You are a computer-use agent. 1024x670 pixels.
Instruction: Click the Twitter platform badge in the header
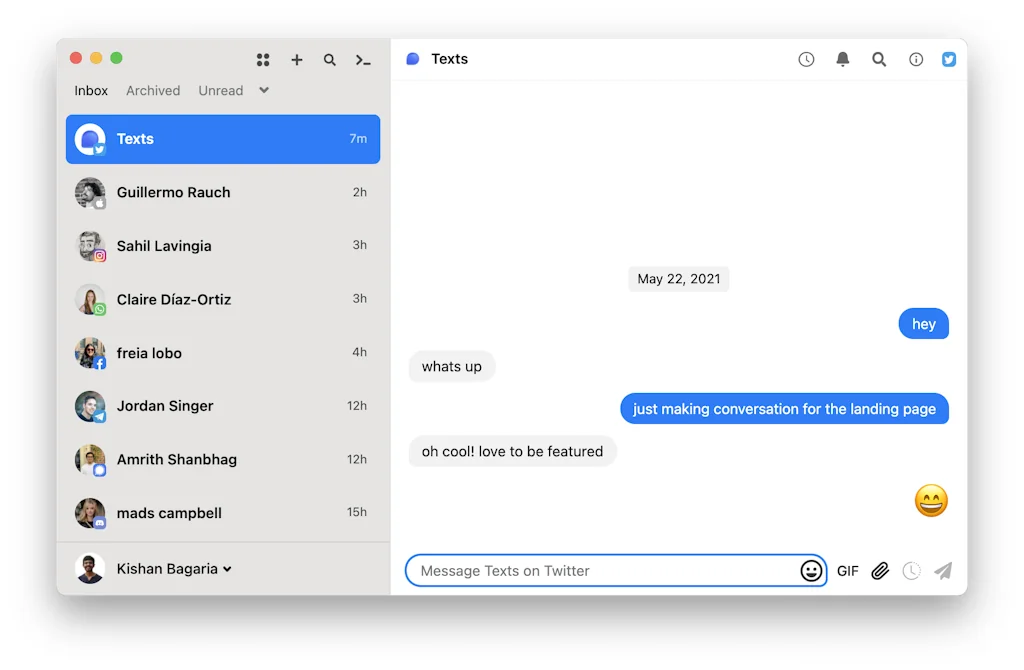coord(948,59)
